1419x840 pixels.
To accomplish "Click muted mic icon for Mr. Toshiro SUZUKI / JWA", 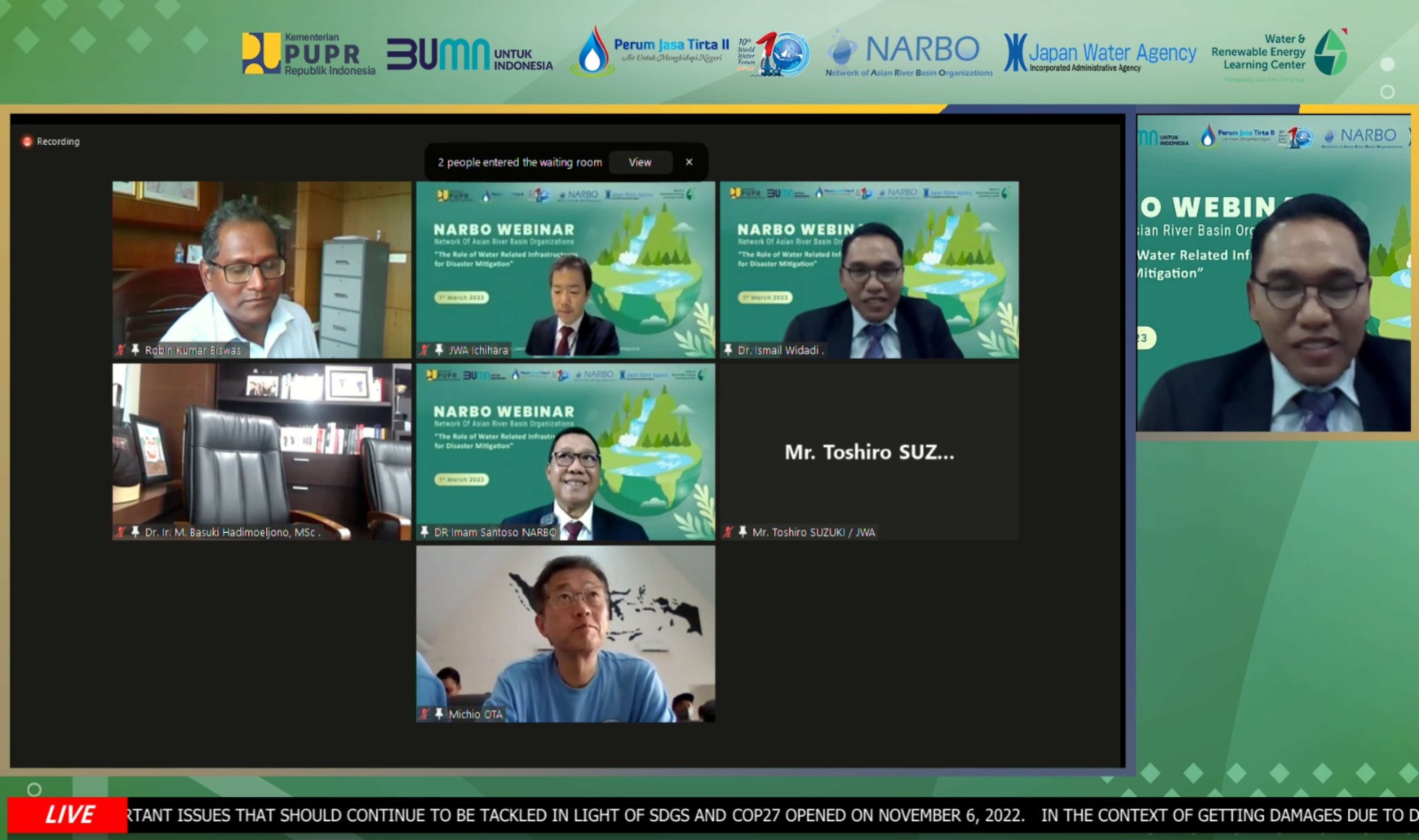I will [x=728, y=532].
